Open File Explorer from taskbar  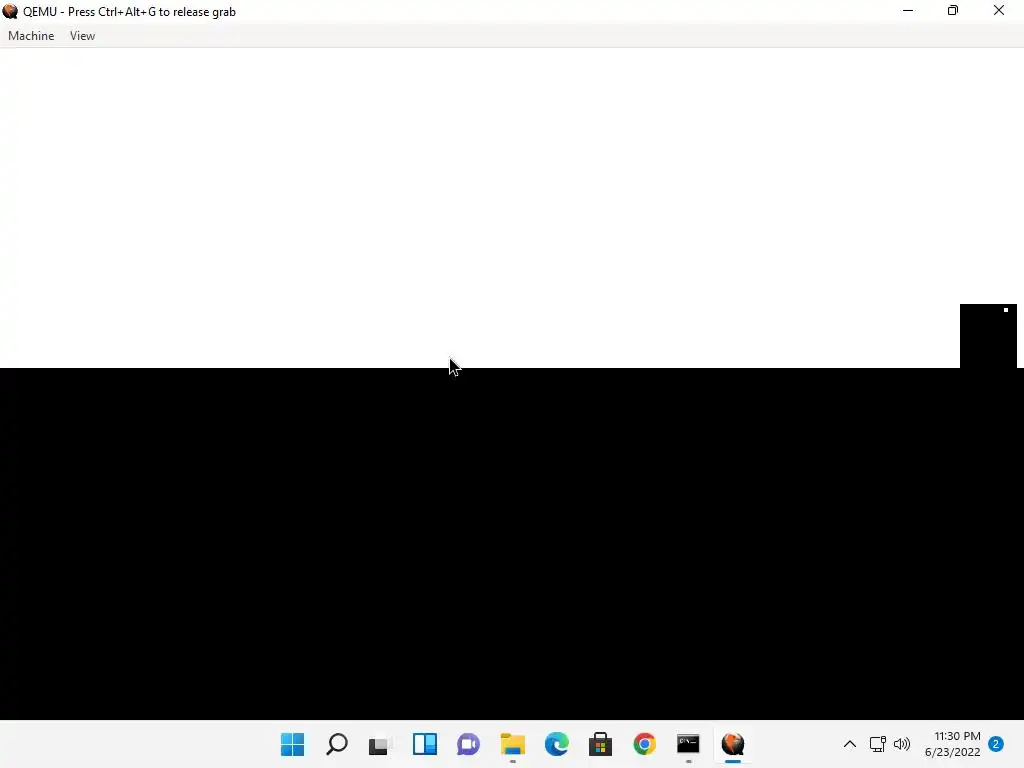[513, 744]
